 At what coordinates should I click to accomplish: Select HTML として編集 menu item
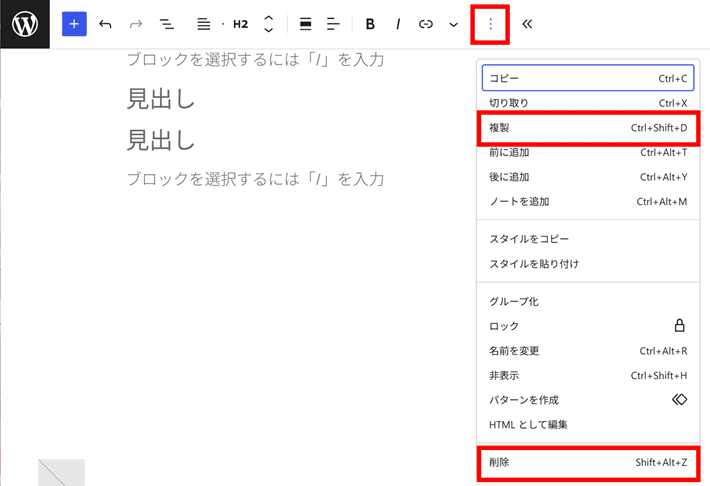point(588,425)
